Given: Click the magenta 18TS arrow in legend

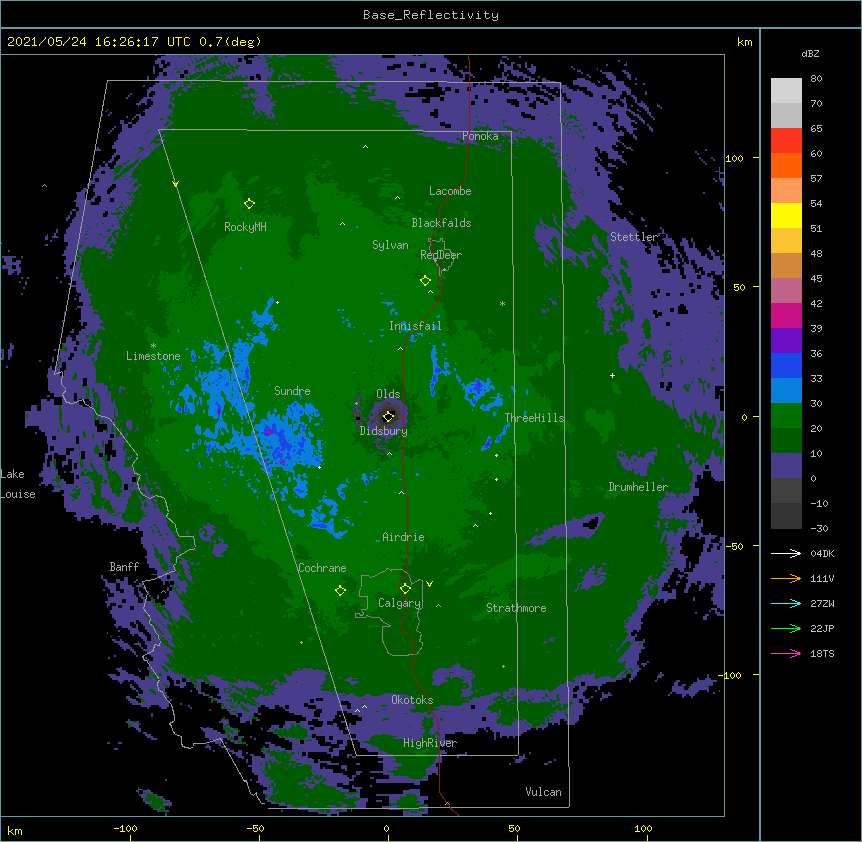Looking at the screenshot, I should [x=786, y=653].
